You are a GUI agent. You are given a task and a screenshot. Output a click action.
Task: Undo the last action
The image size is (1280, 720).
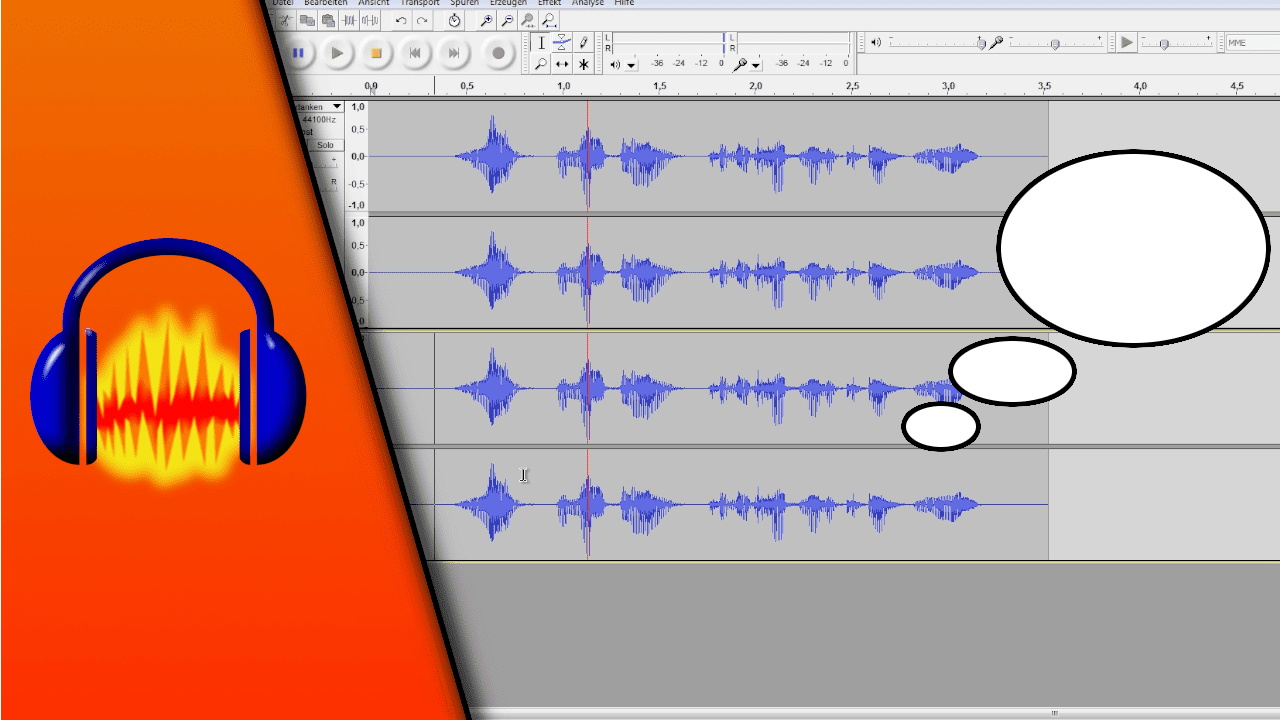401,20
